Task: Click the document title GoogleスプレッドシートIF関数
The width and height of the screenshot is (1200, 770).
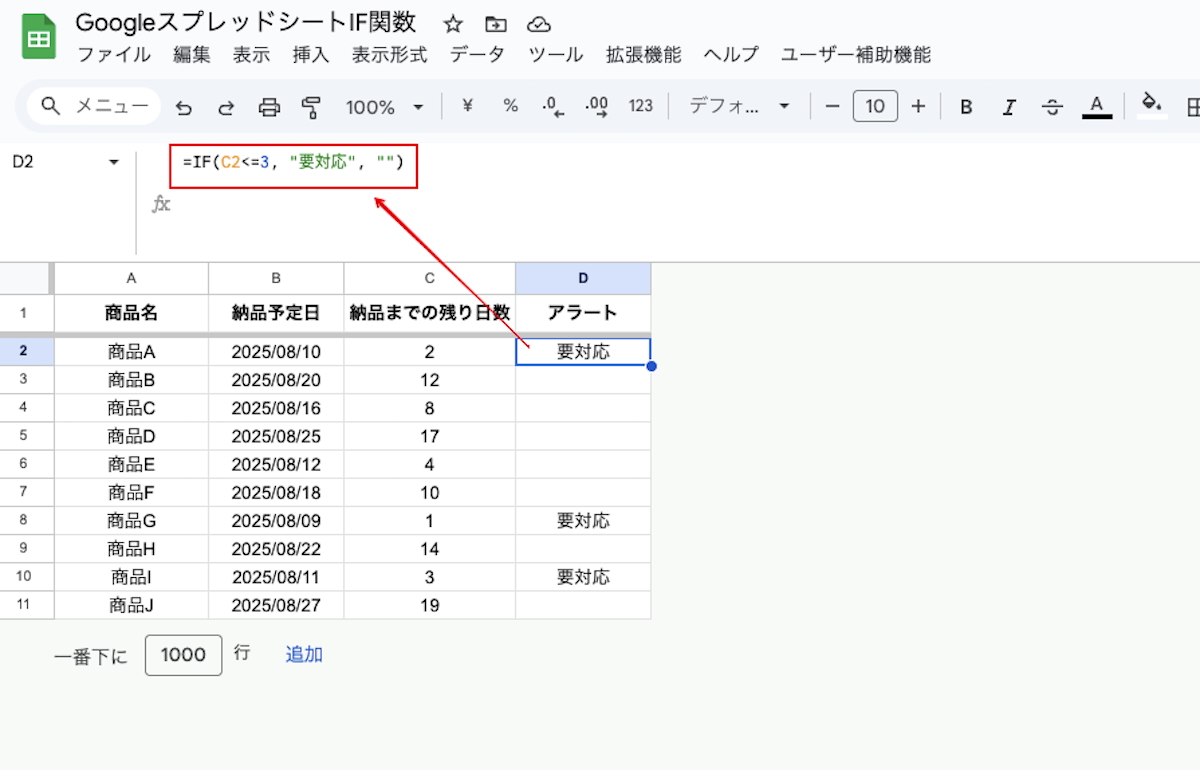Action: click(x=246, y=23)
